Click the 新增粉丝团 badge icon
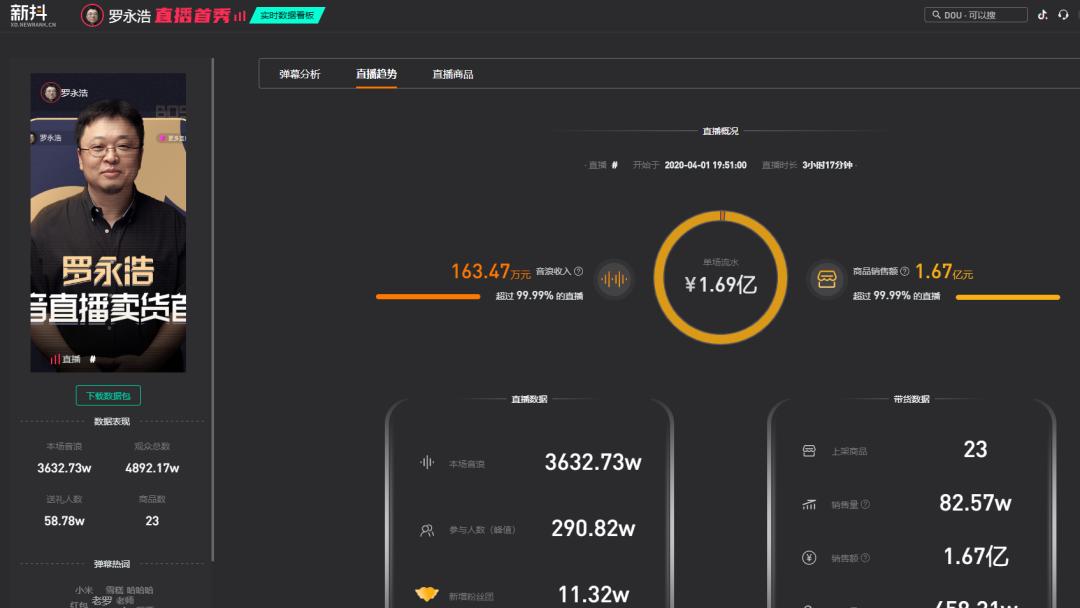1080x608 pixels. [427, 594]
